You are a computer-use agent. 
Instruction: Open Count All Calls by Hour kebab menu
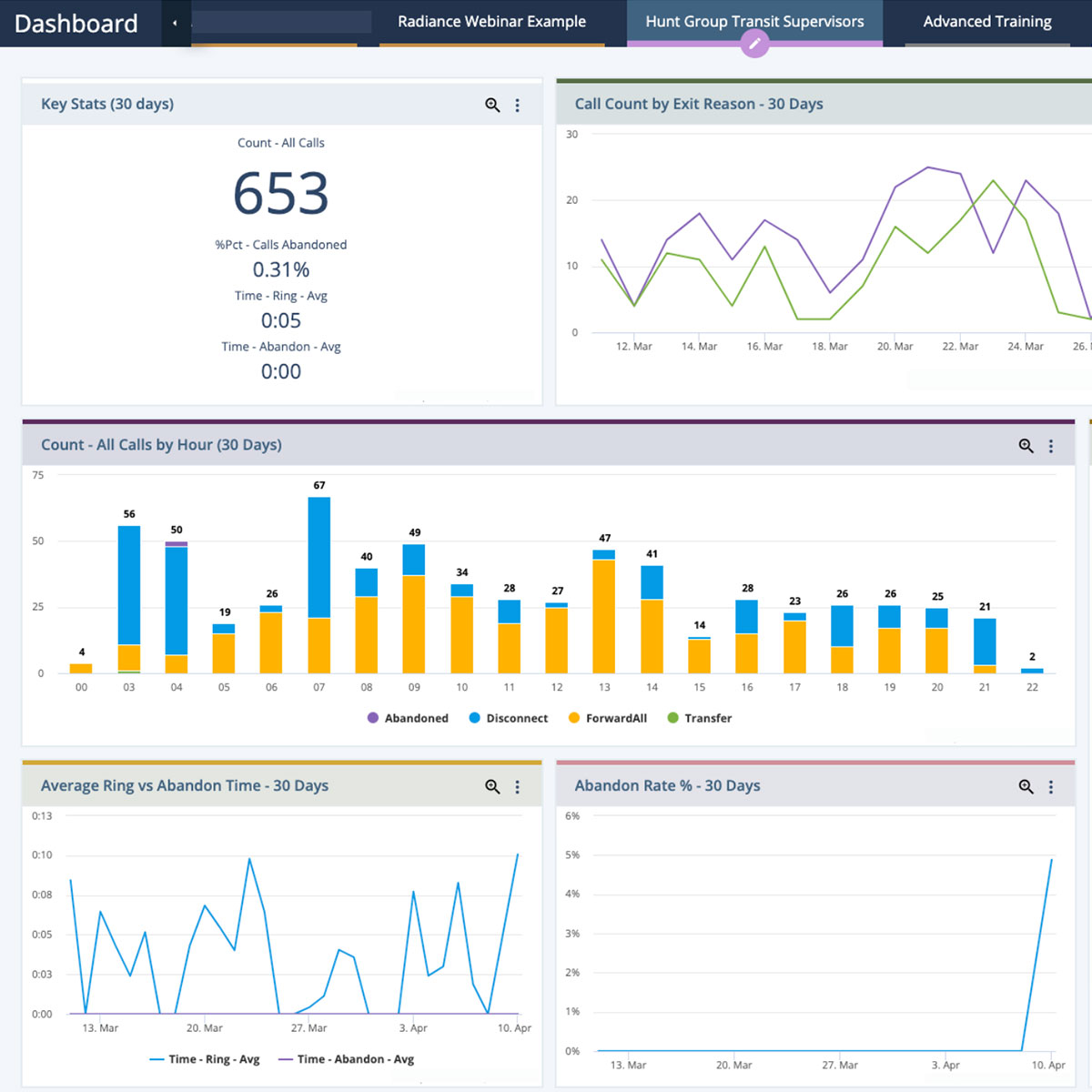1051,446
